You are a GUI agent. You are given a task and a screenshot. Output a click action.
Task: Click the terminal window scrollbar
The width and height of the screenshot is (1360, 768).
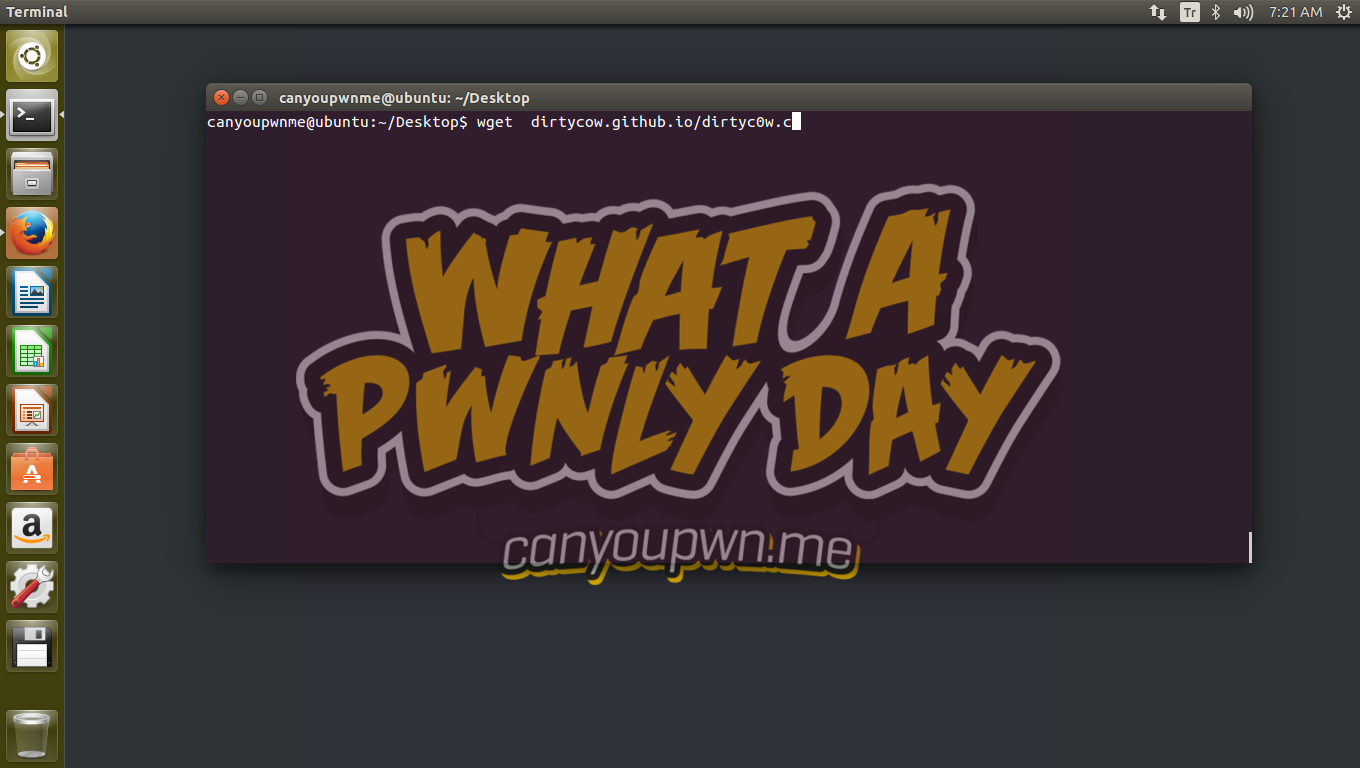tap(1249, 546)
